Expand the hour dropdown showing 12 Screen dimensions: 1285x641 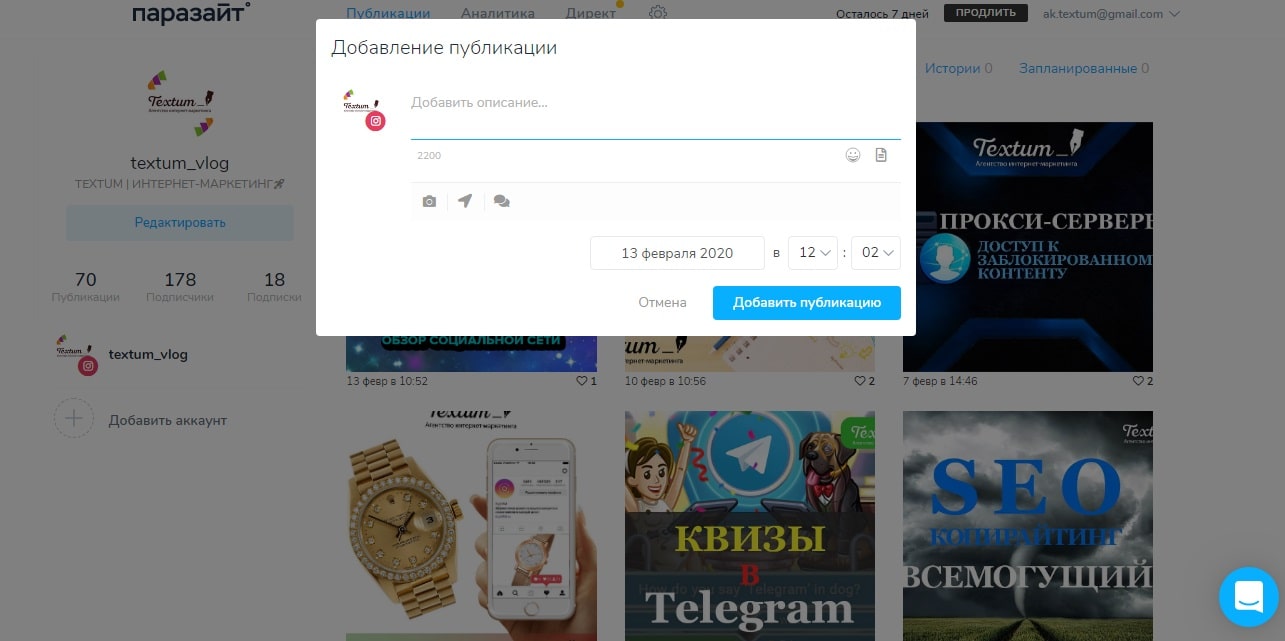[x=813, y=253]
